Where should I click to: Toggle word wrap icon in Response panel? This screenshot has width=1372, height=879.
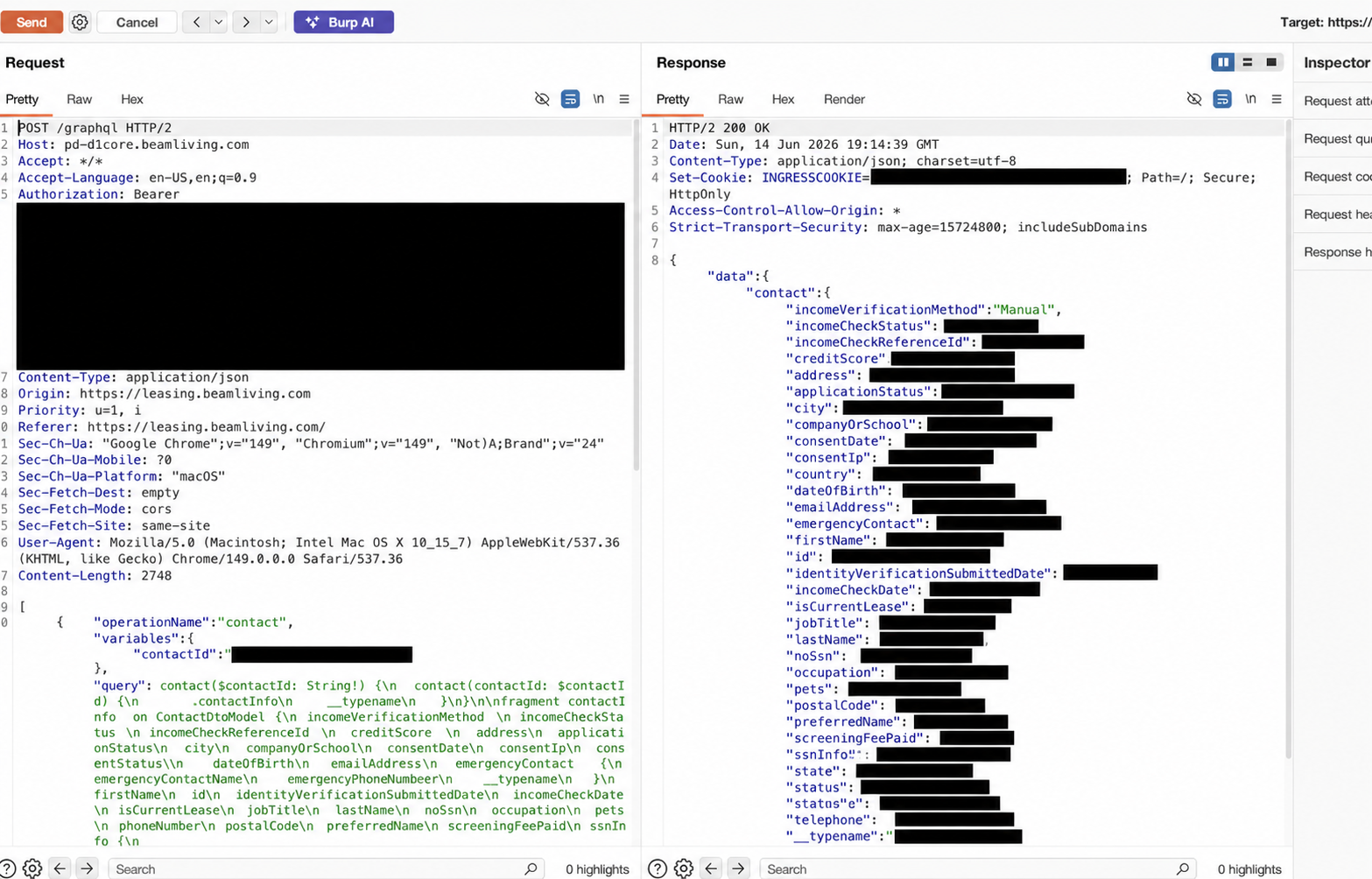(1222, 99)
